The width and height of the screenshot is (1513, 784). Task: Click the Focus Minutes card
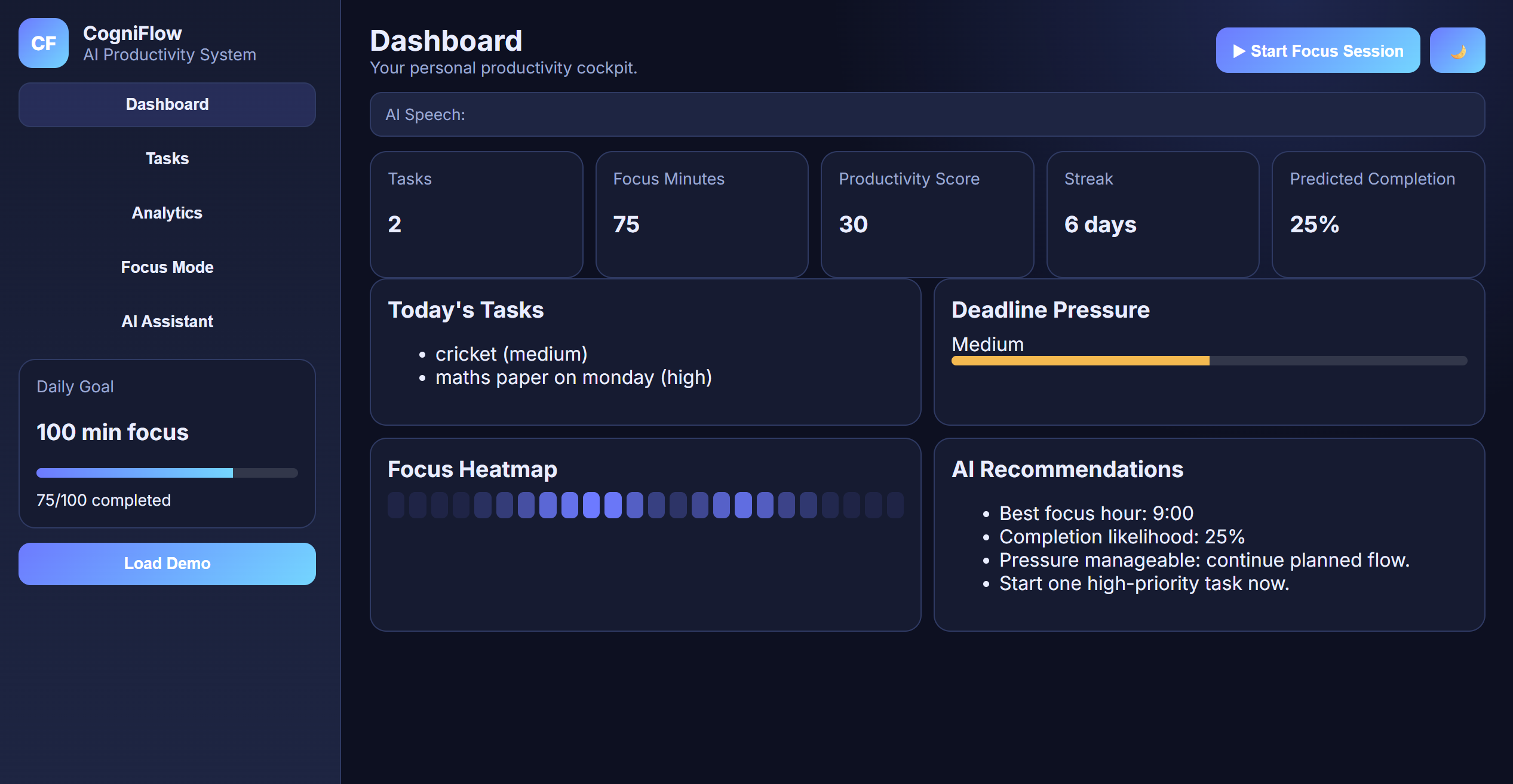[701, 214]
